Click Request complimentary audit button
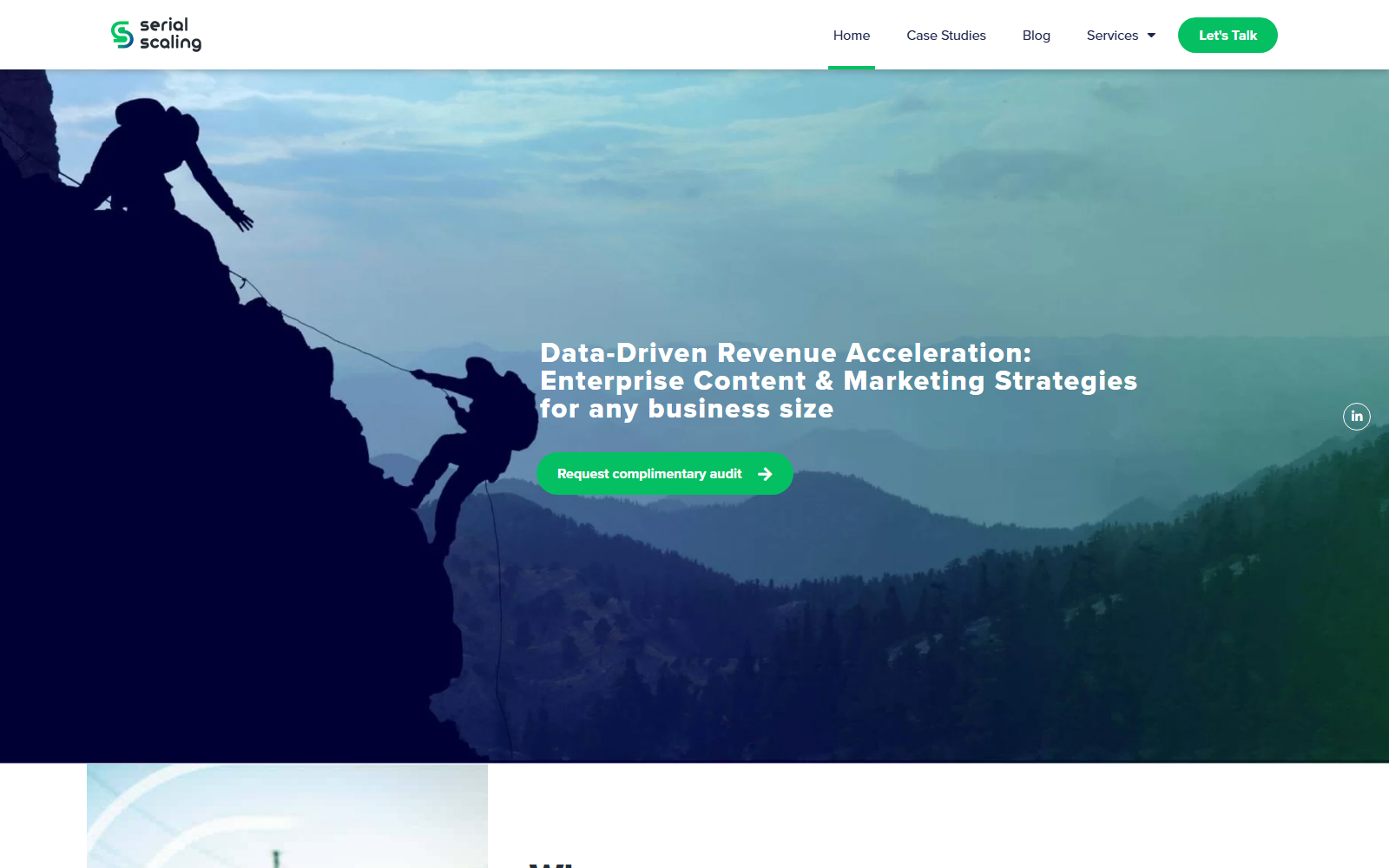The height and width of the screenshot is (868, 1389). pyautogui.click(x=665, y=474)
